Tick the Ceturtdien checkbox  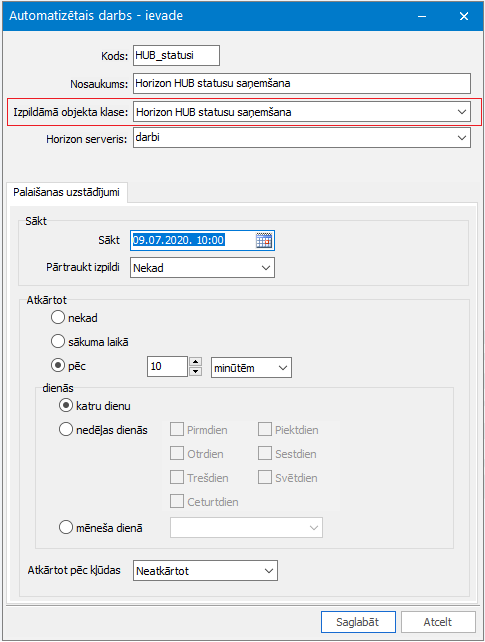177,502
